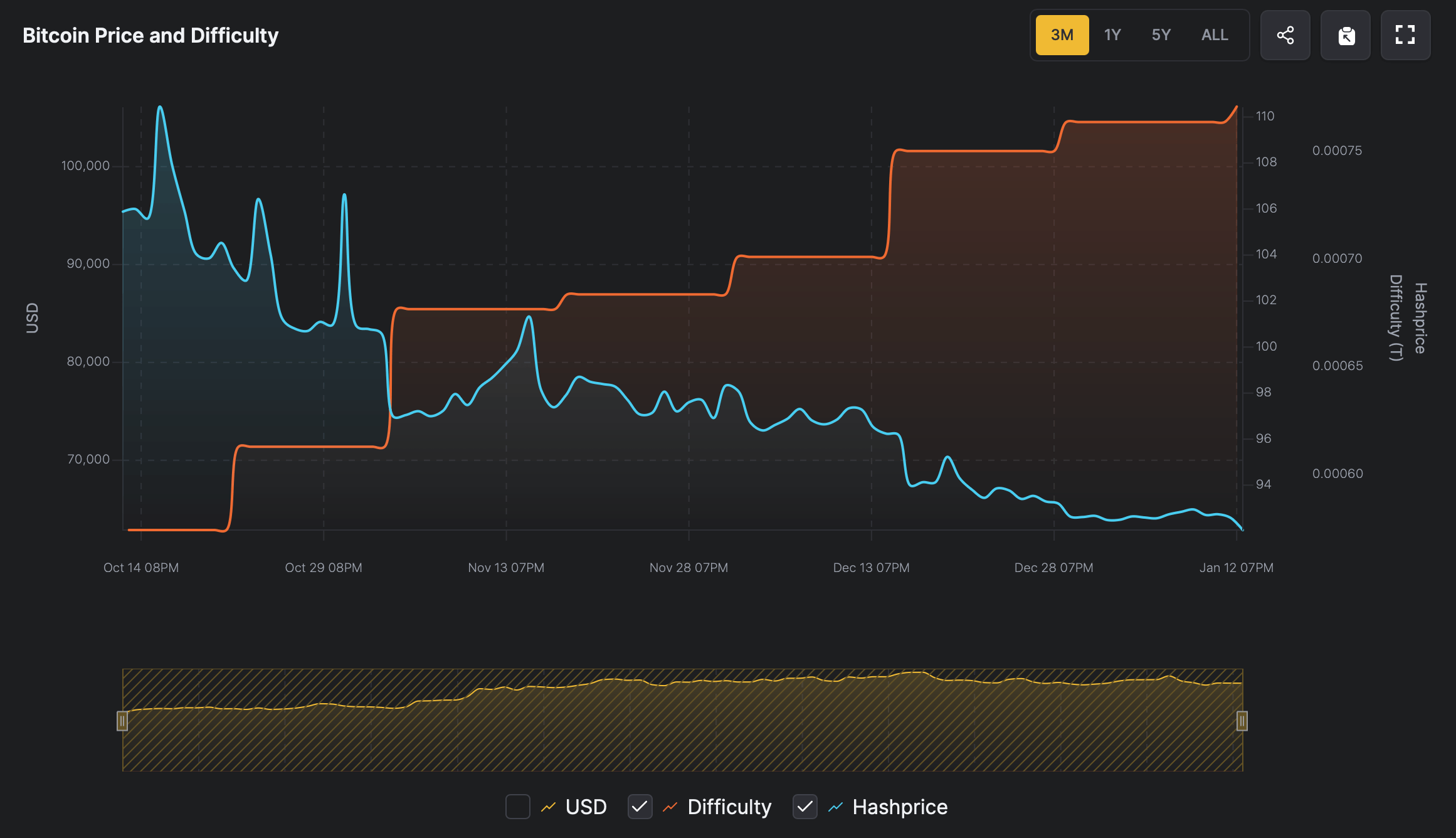Click the fullscreen expand icon
Viewport: 1456px width, 838px height.
click(1405, 35)
